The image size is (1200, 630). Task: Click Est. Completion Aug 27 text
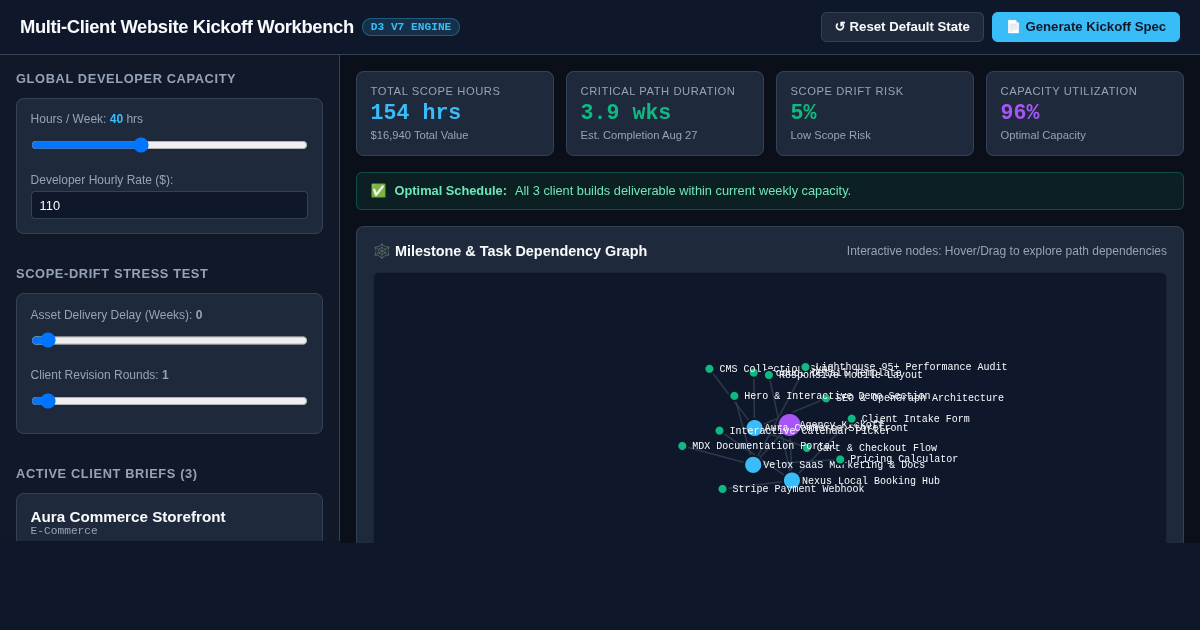tap(639, 135)
